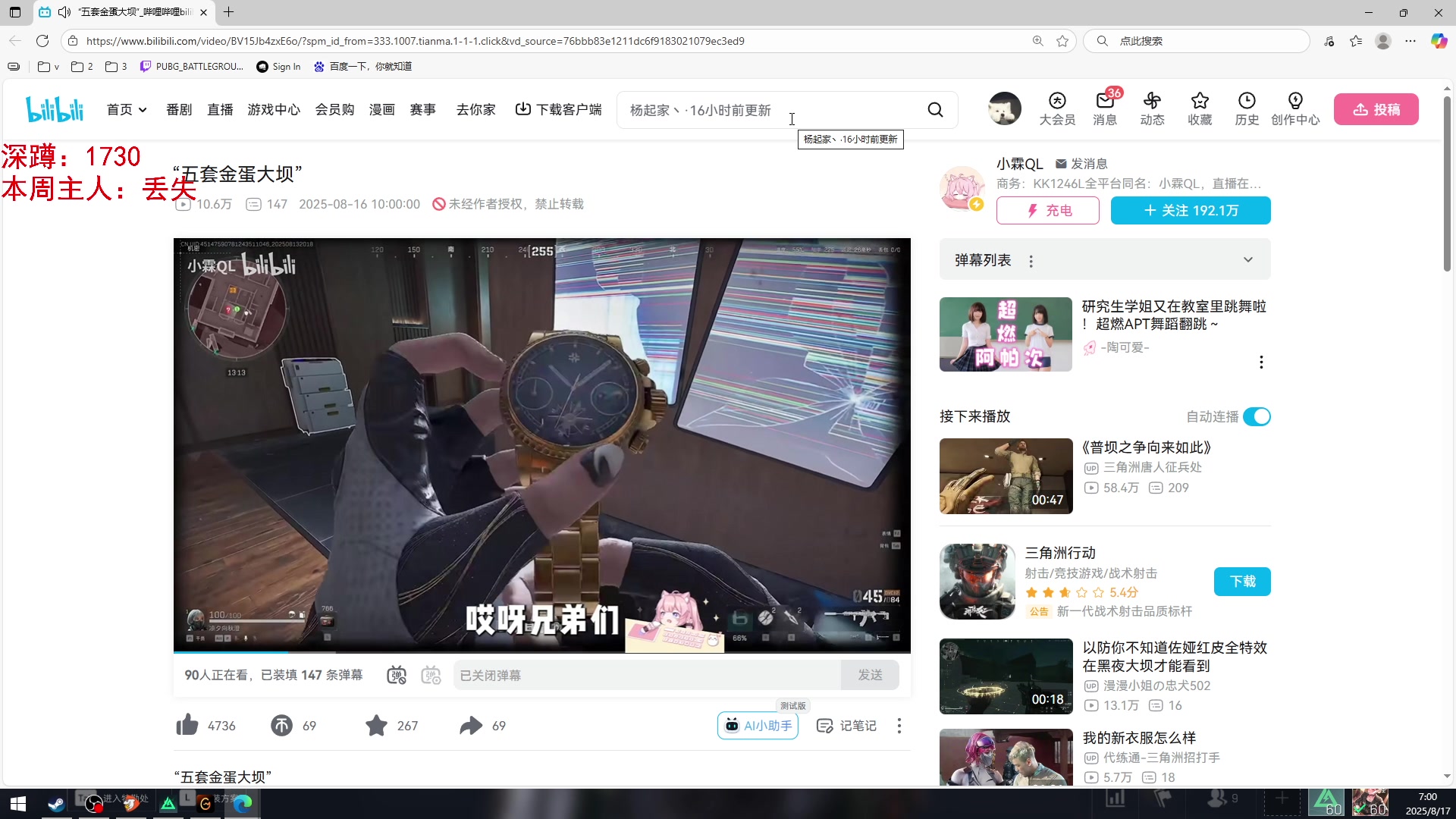The image size is (1456, 819).
Task: Go to 游戏中心 section
Action: (x=274, y=110)
